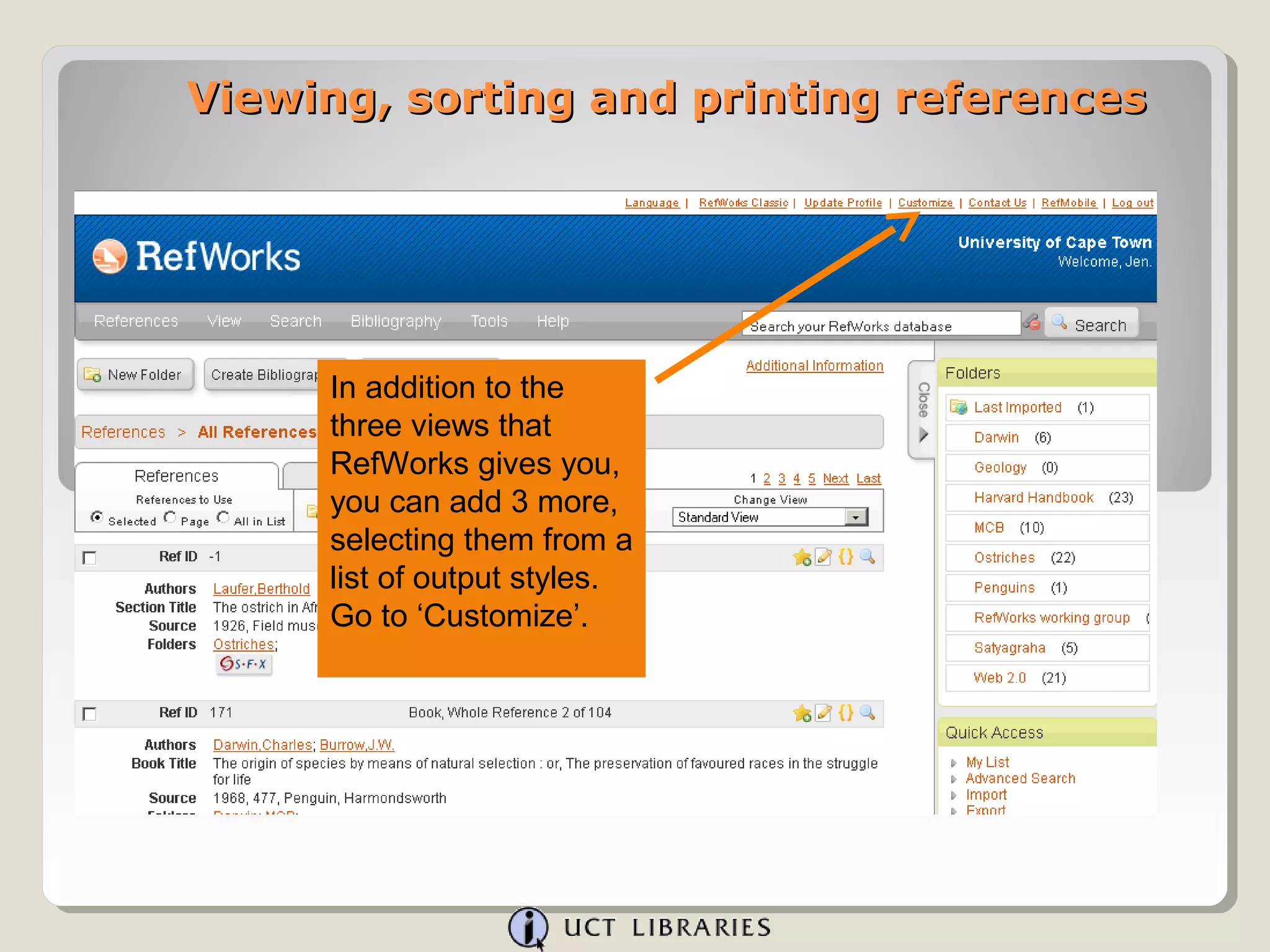Click author Darwin,Charles link
This screenshot has height=952, width=1270.
(262, 745)
